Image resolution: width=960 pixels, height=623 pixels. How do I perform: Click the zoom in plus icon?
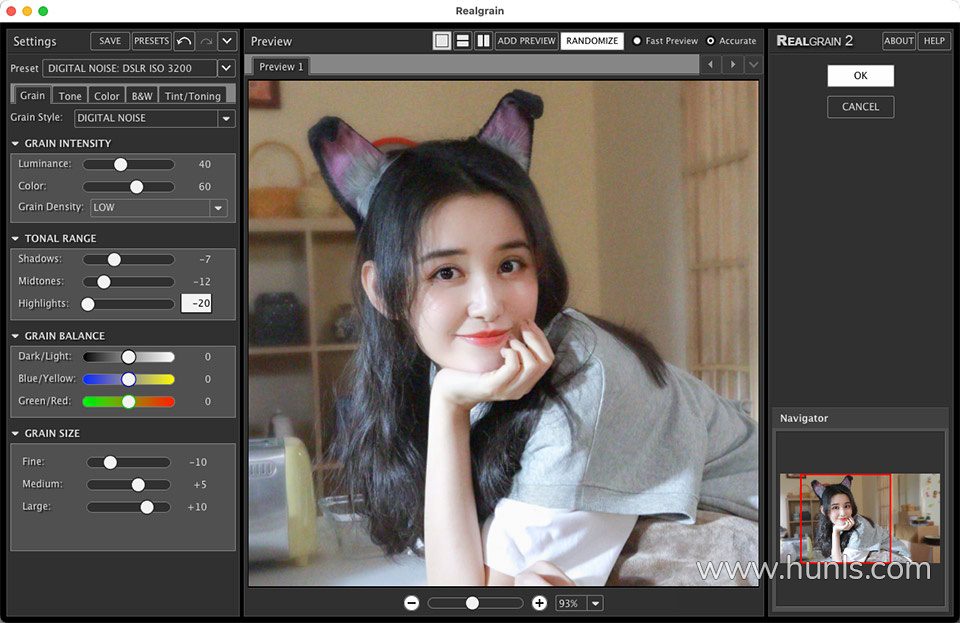click(x=539, y=603)
